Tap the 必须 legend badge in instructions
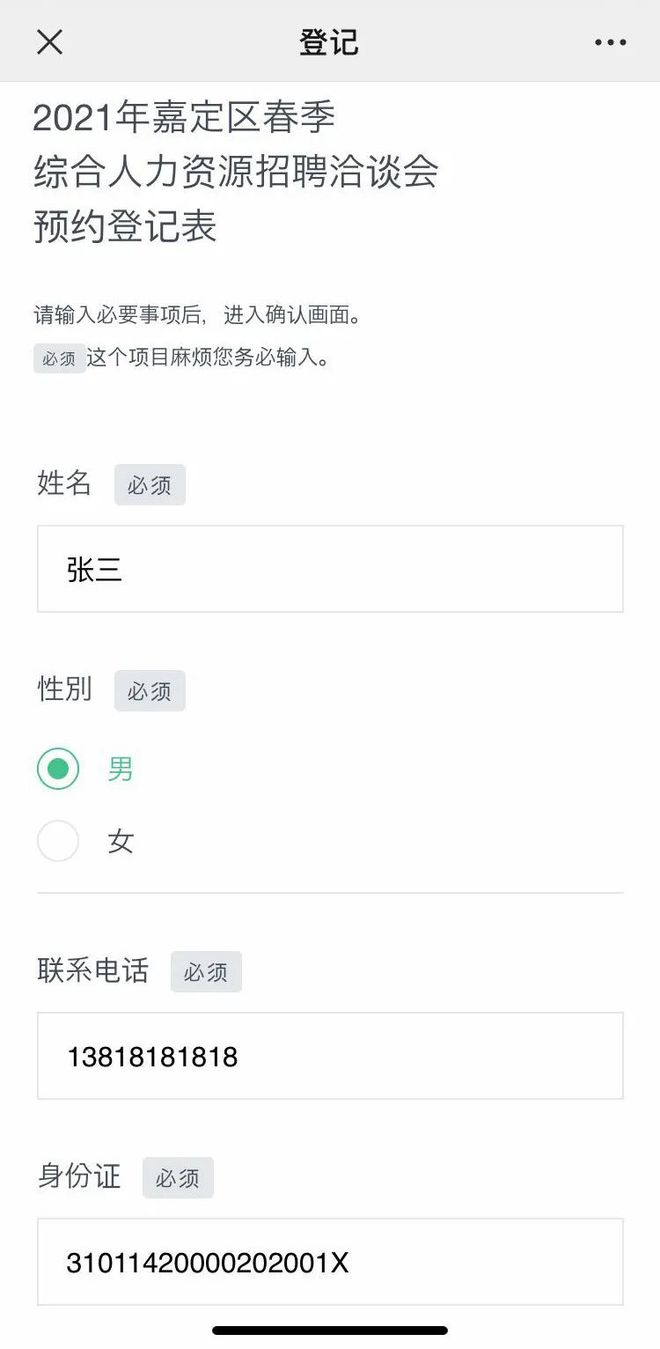 tap(59, 358)
